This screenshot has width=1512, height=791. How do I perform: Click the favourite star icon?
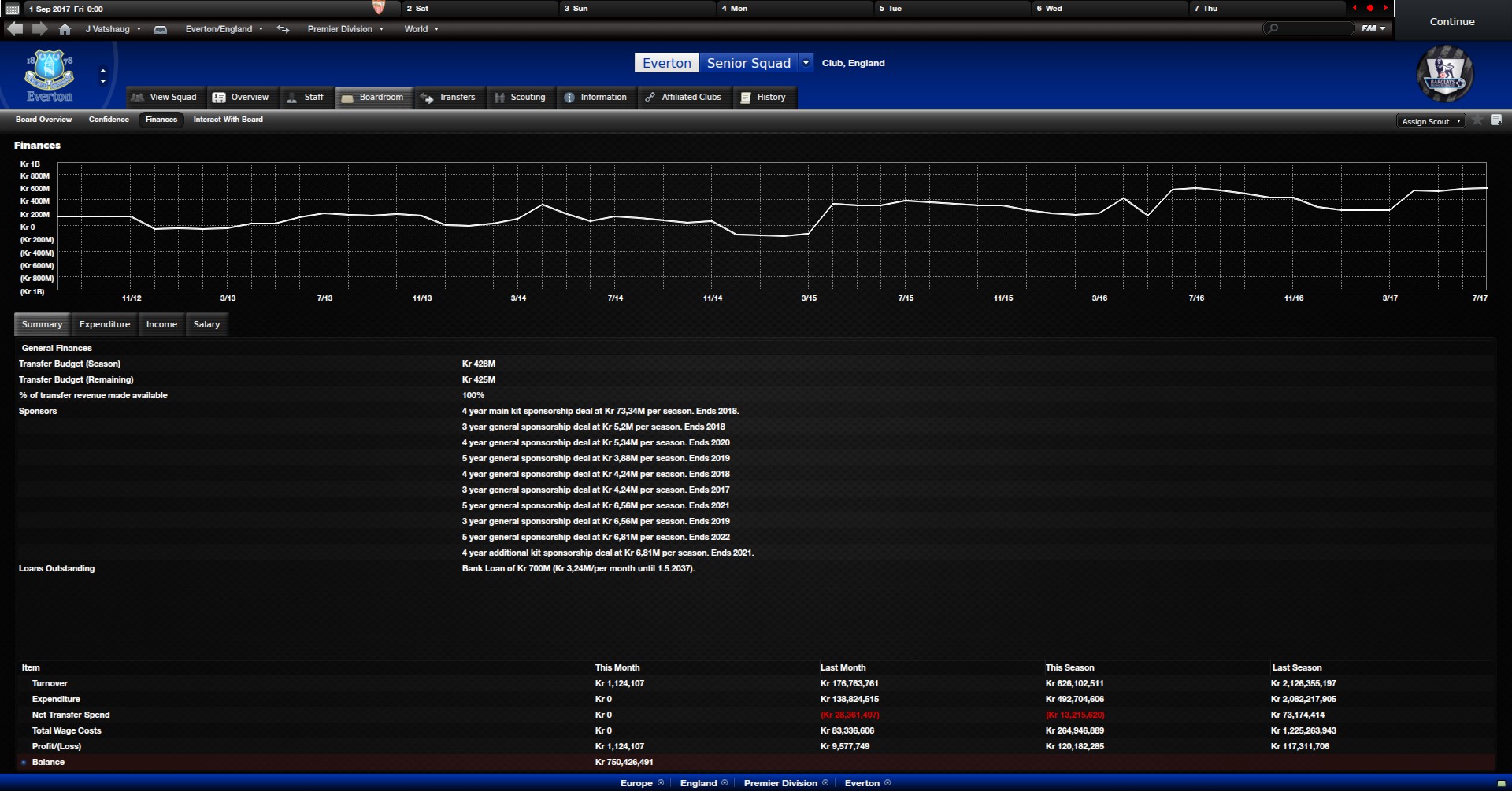(1477, 120)
